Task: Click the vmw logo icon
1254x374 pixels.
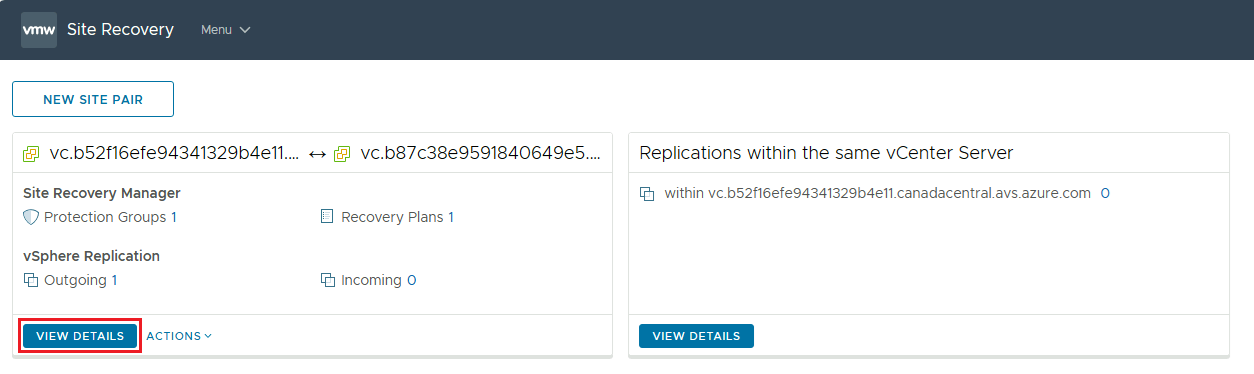Action: pyautogui.click(x=39, y=30)
